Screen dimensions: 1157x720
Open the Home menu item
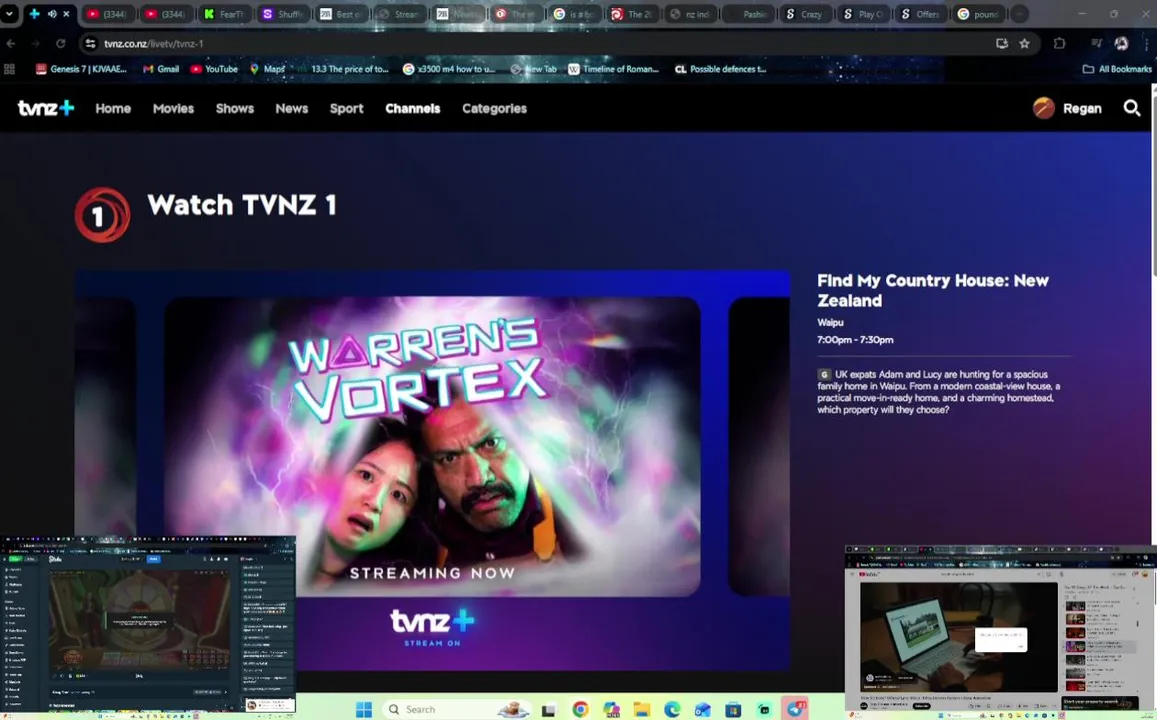[x=113, y=108]
